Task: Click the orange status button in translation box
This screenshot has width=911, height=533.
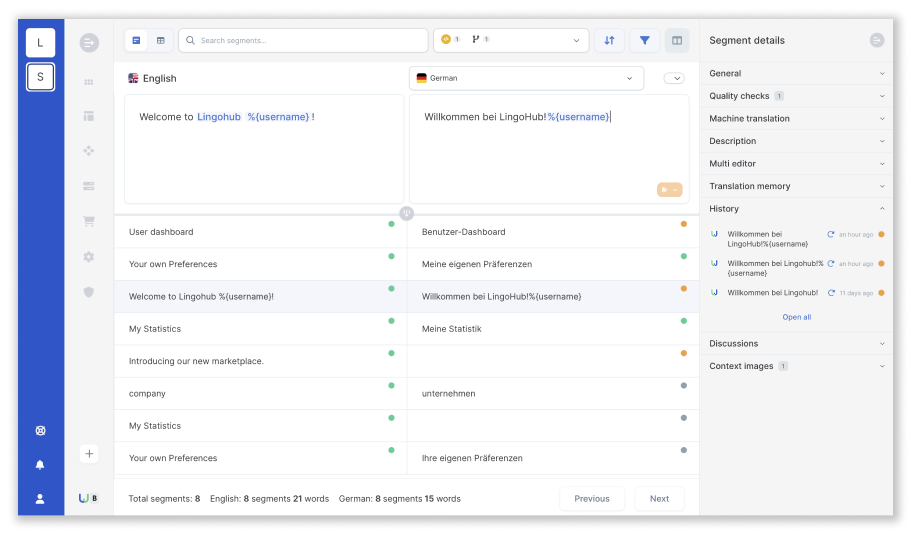Action: [669, 189]
